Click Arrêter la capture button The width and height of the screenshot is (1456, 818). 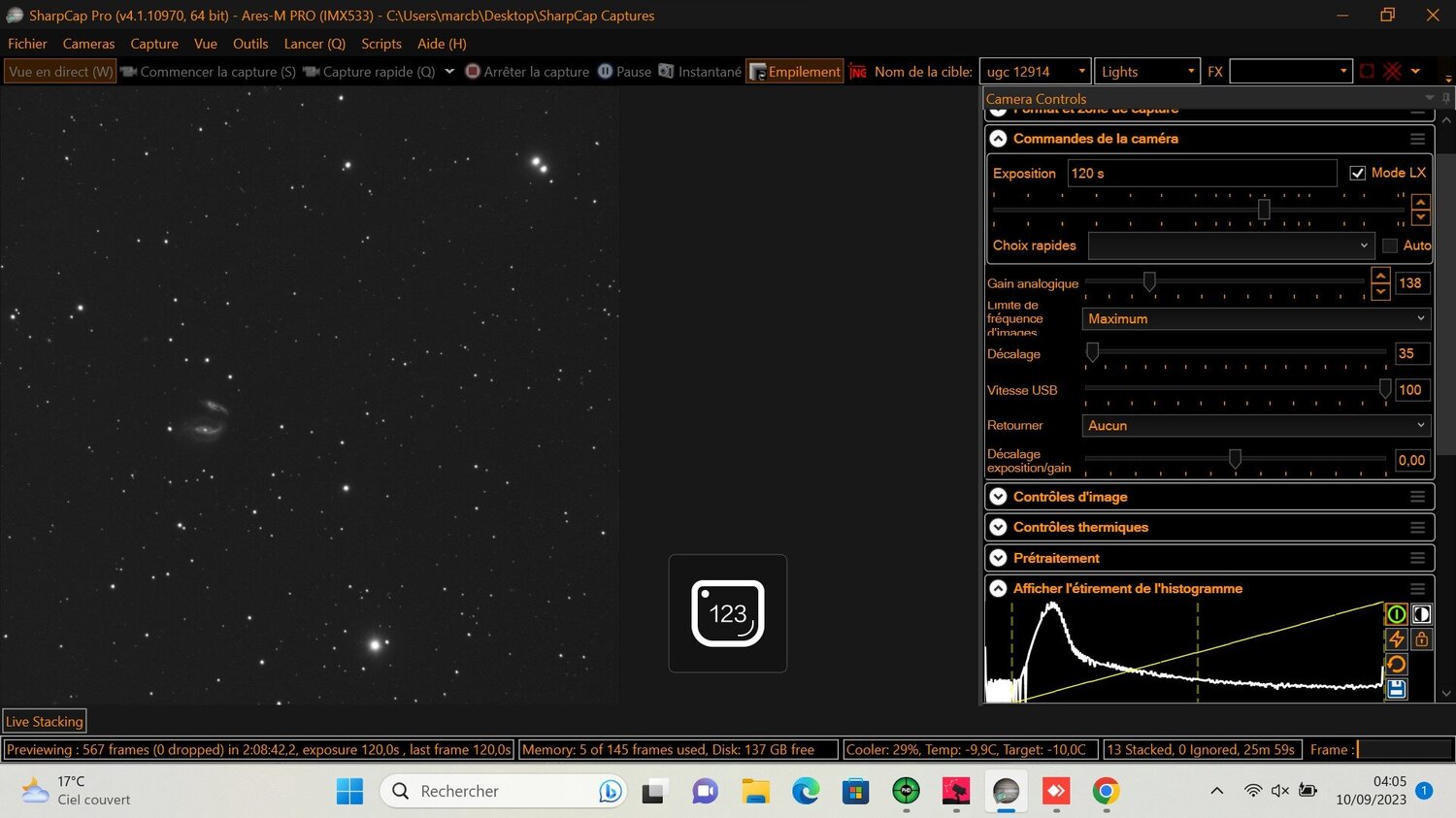click(x=527, y=72)
